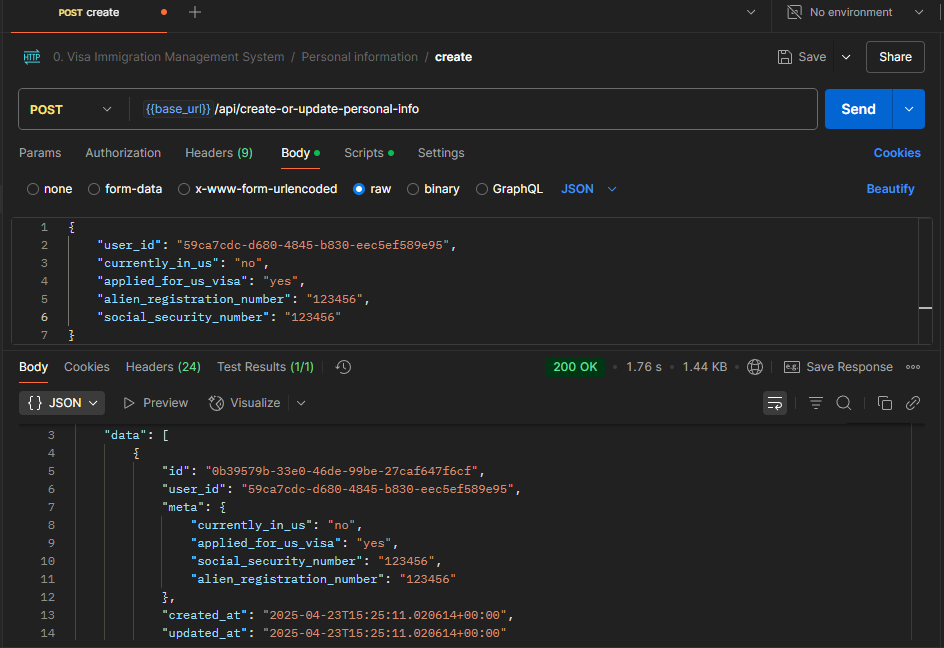Click the Save Response icon
944x648 pixels.
tap(792, 367)
